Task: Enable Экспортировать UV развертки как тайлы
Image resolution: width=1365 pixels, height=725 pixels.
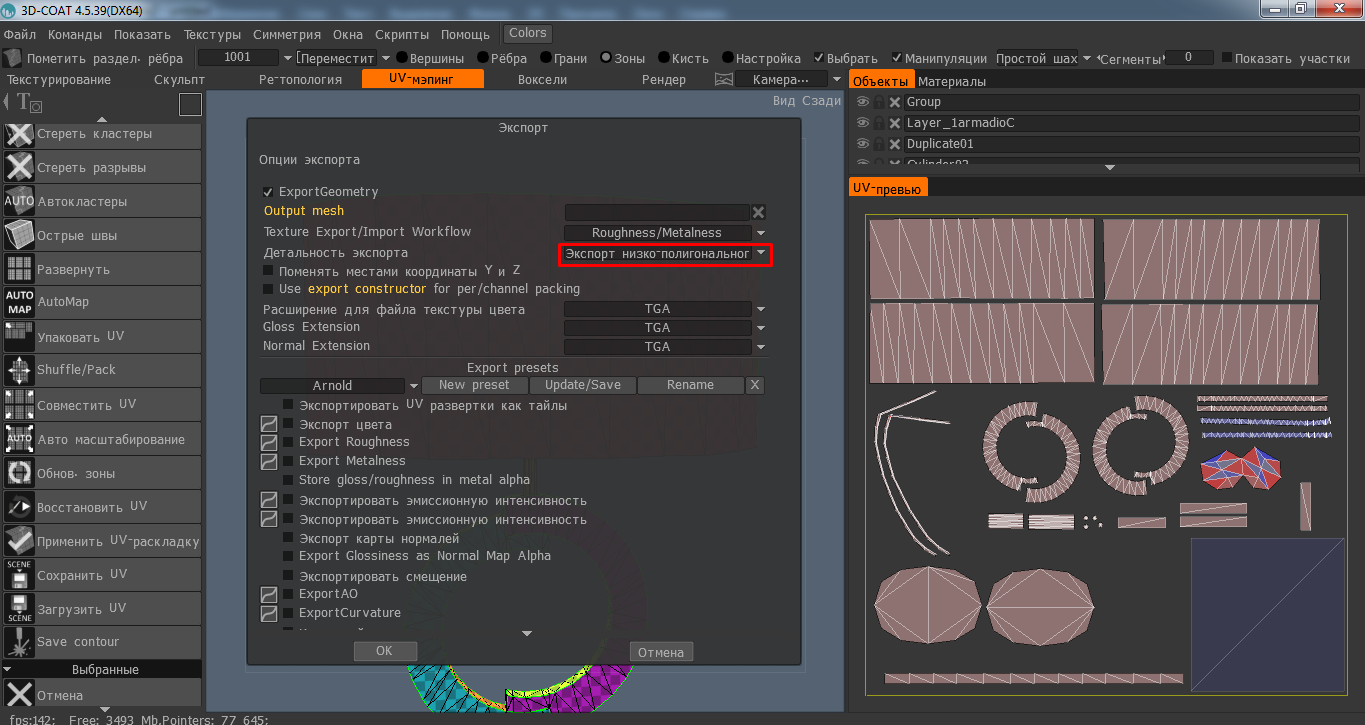Action: click(288, 405)
